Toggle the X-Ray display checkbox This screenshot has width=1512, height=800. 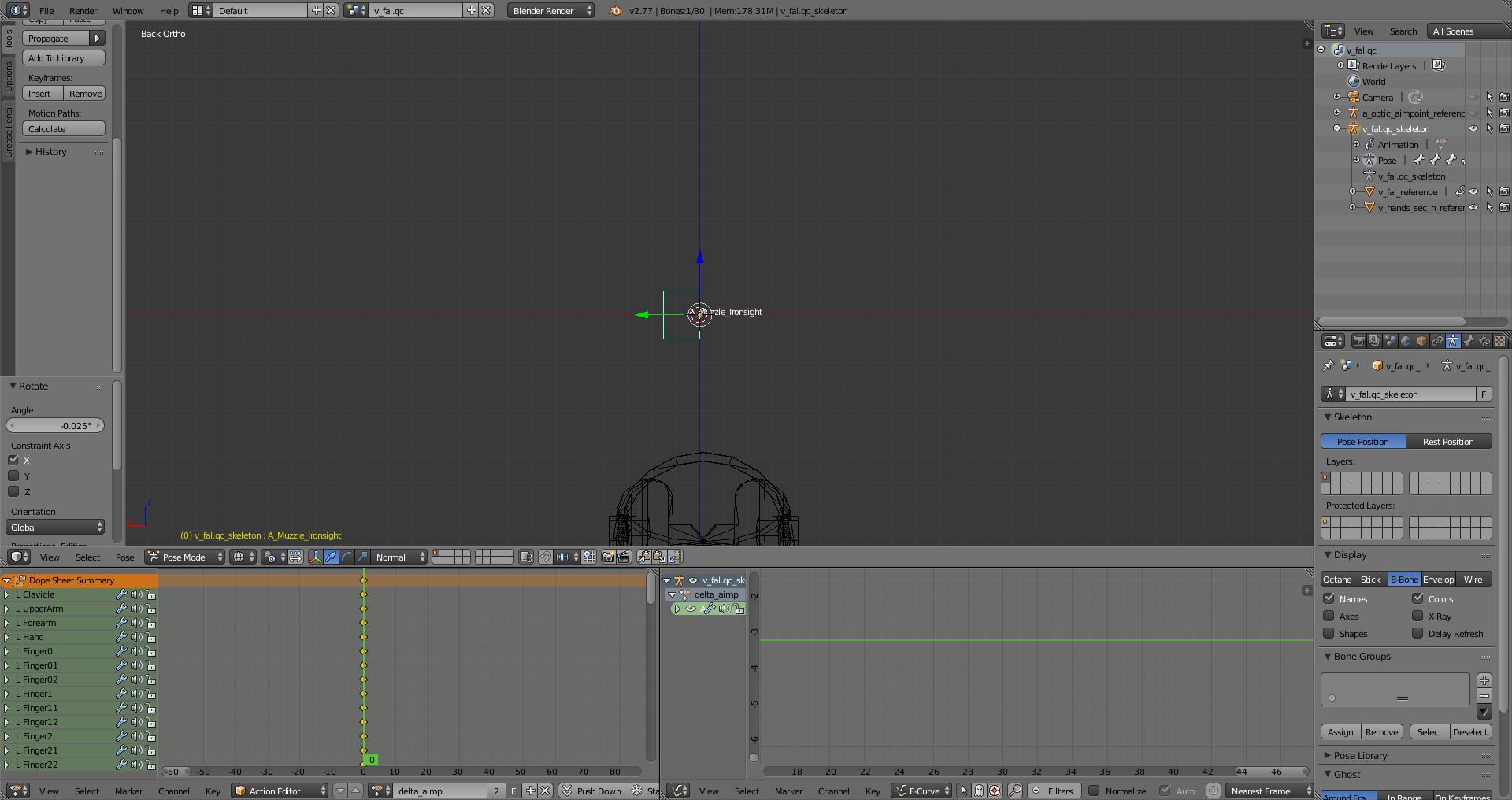[1417, 616]
